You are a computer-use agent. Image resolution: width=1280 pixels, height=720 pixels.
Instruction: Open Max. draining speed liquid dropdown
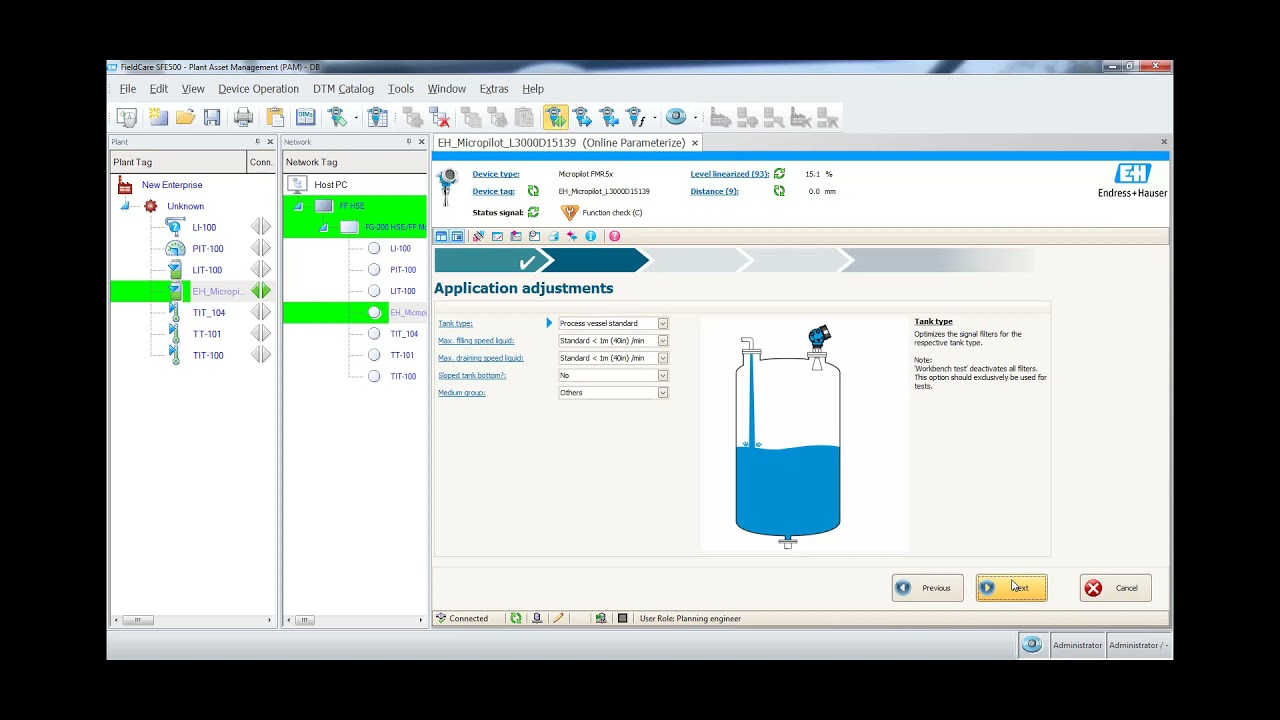pos(662,358)
